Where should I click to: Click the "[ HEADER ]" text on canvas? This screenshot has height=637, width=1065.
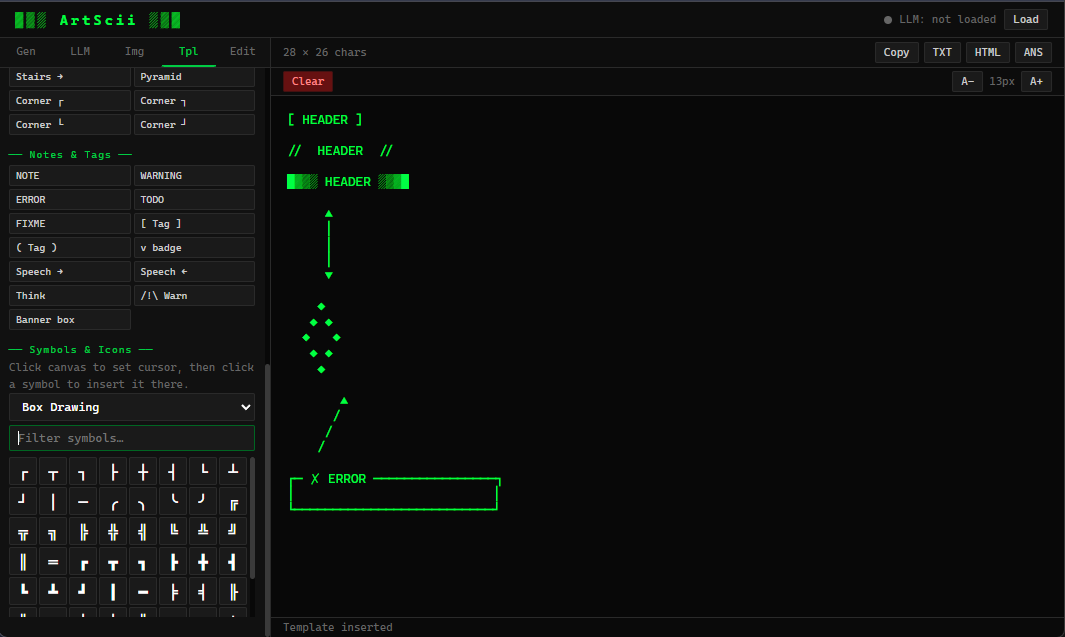325,120
